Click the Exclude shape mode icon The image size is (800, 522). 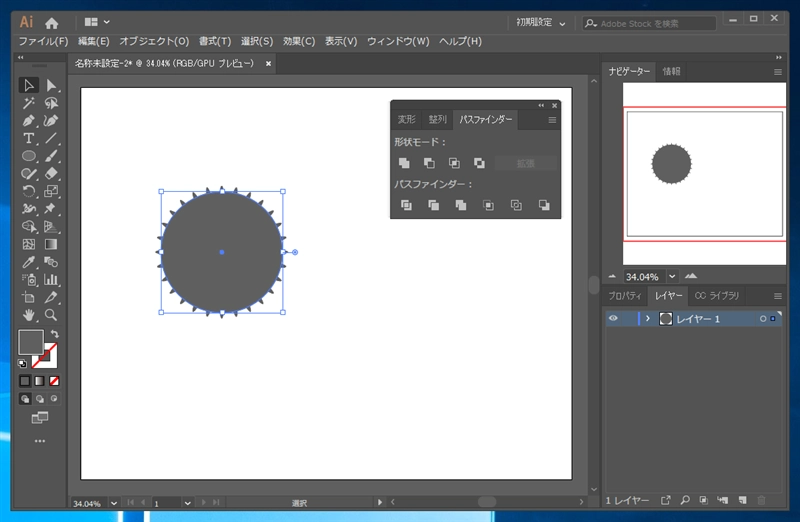point(479,163)
